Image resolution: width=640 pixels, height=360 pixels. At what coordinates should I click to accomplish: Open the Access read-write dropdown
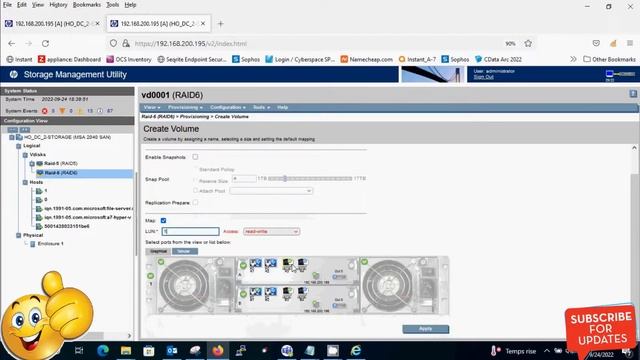coord(271,231)
